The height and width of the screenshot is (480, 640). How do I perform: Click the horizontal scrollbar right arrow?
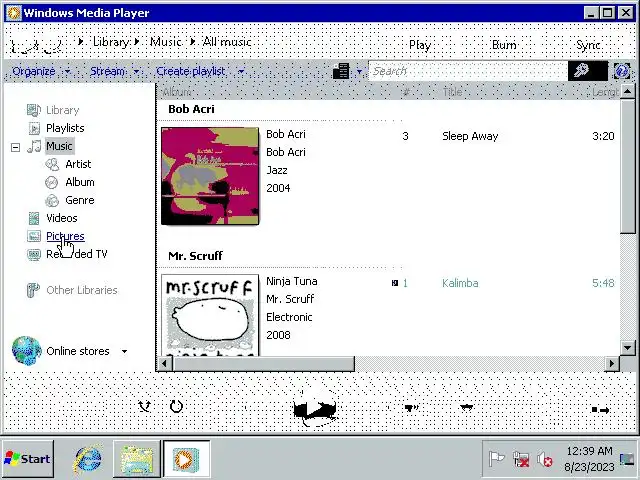click(611, 363)
